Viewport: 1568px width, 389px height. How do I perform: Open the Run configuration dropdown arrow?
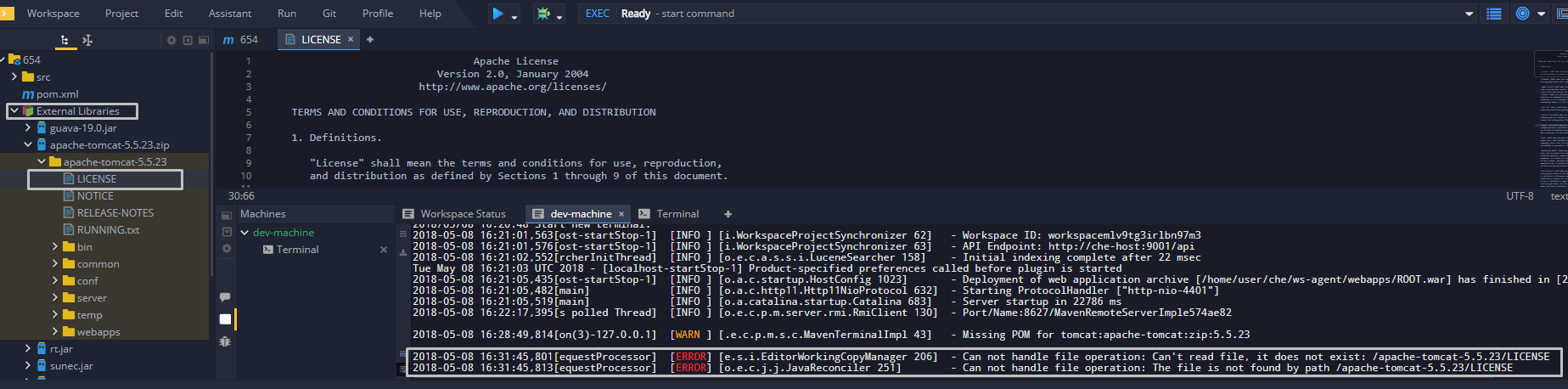(x=514, y=17)
